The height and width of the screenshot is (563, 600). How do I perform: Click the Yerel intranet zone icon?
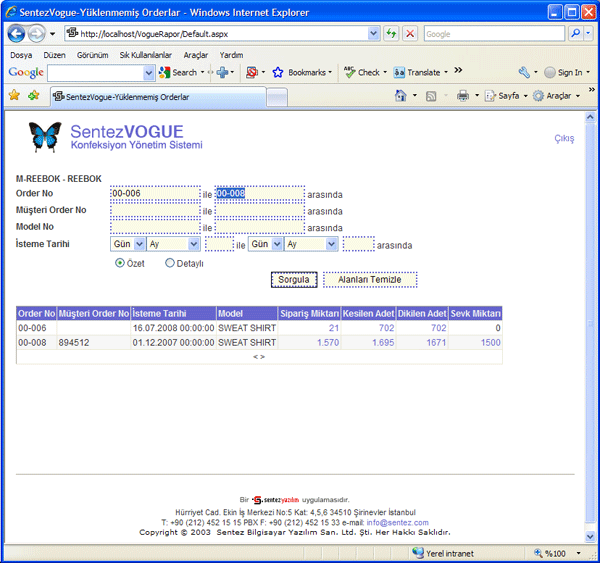tap(418, 553)
